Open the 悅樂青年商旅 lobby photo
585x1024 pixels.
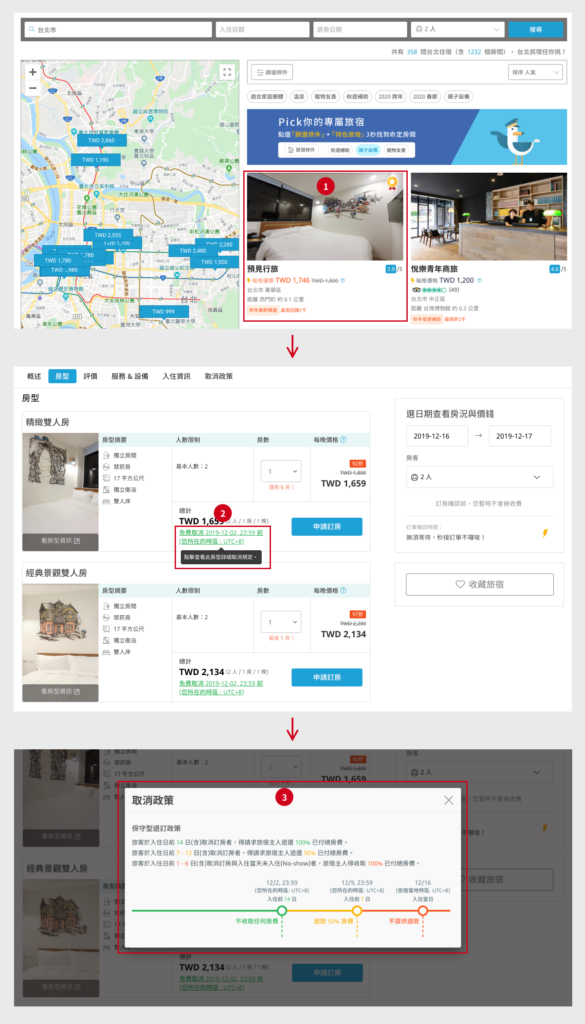489,217
